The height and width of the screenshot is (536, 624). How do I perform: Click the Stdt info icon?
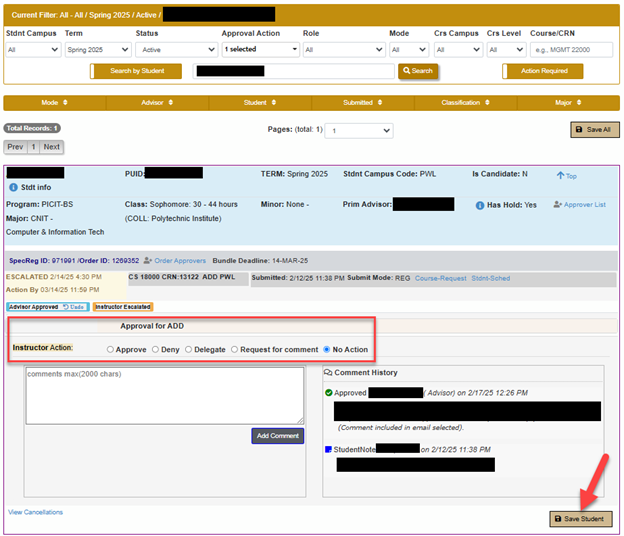[13, 187]
